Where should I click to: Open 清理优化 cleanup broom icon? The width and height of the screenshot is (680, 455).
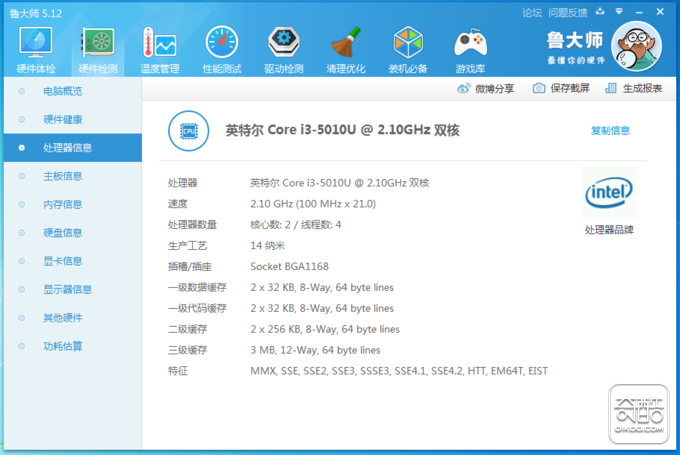[x=346, y=42]
